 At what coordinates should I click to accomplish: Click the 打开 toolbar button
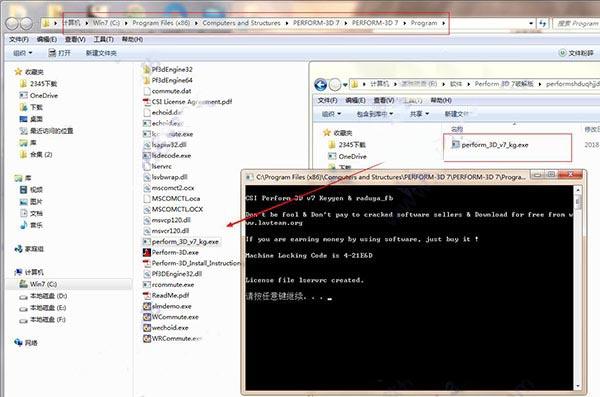pyautogui.click(x=60, y=53)
